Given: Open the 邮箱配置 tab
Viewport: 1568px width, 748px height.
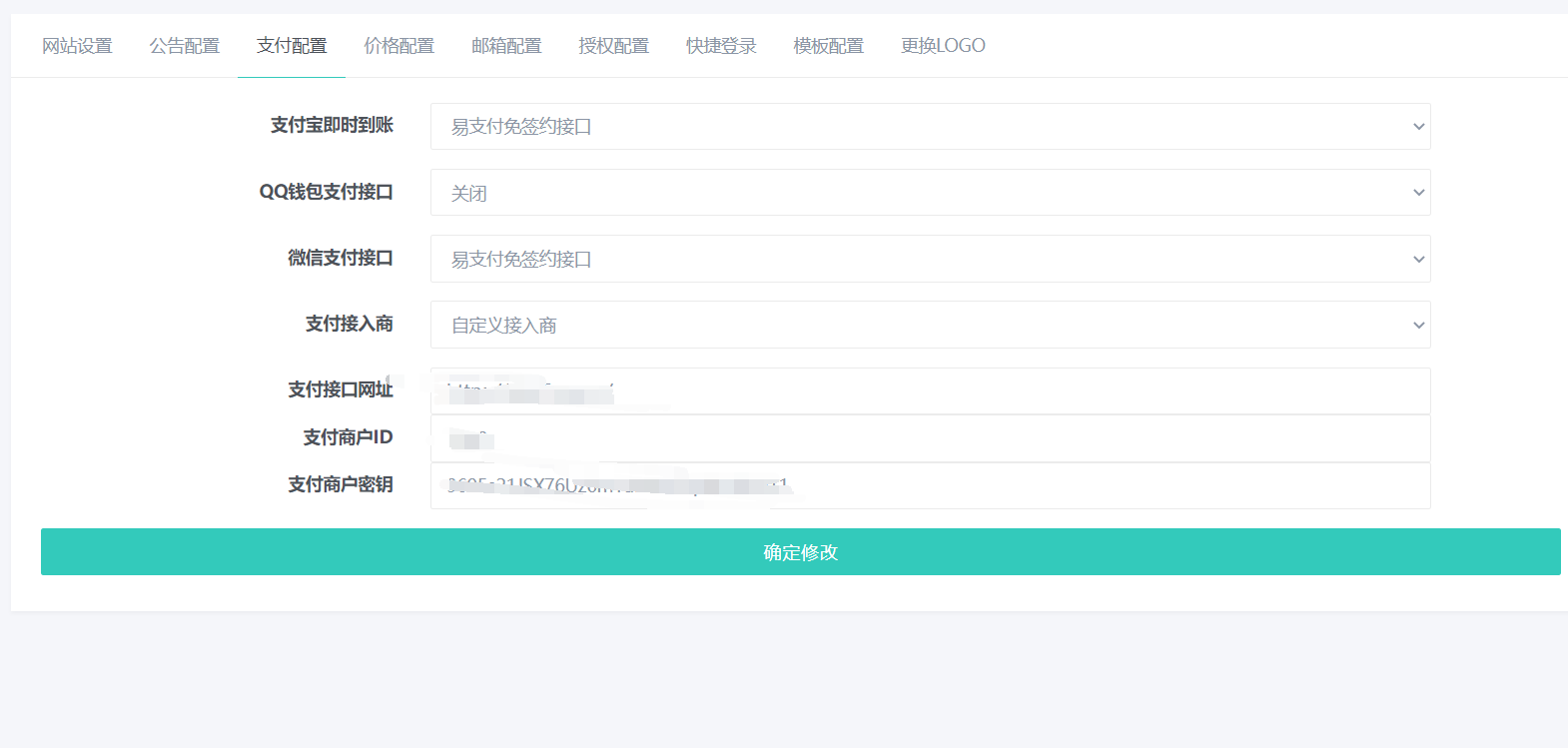Looking at the screenshot, I should pyautogui.click(x=506, y=46).
